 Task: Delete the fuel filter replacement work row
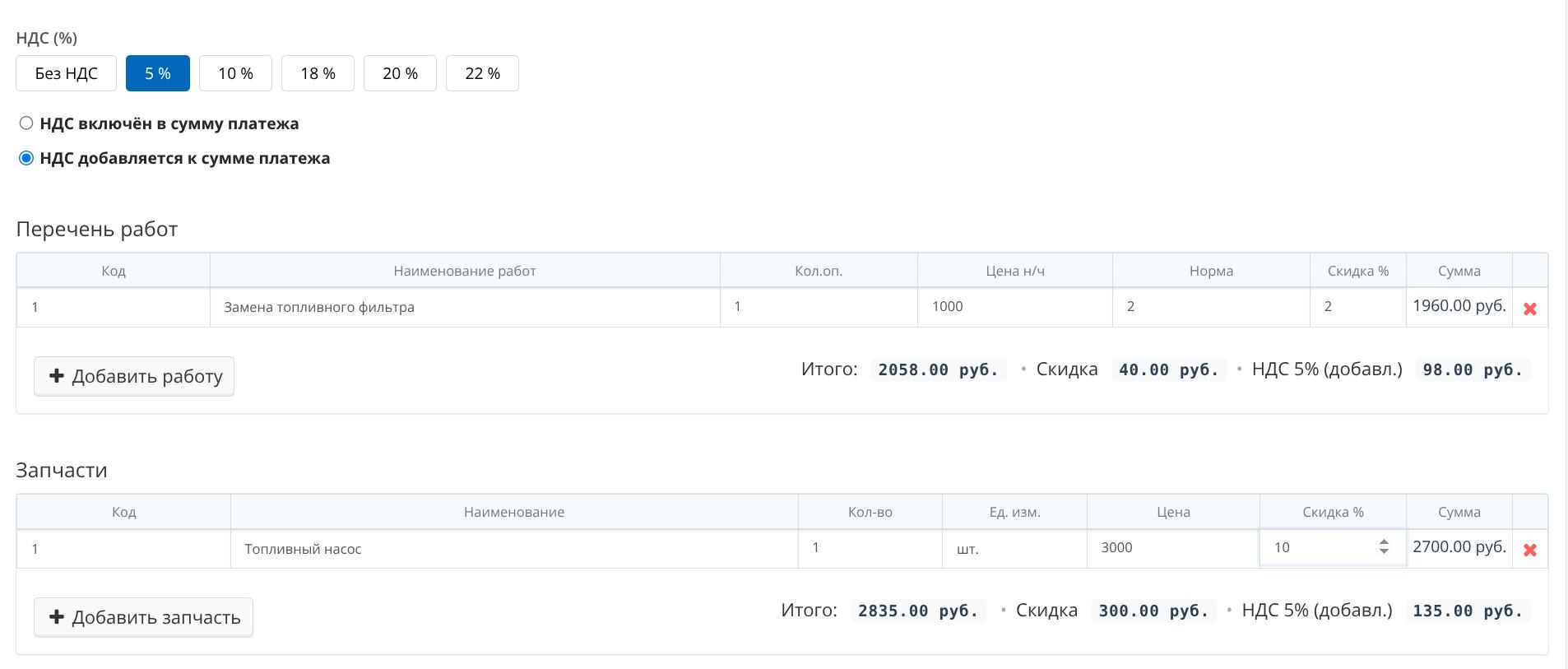(1529, 309)
